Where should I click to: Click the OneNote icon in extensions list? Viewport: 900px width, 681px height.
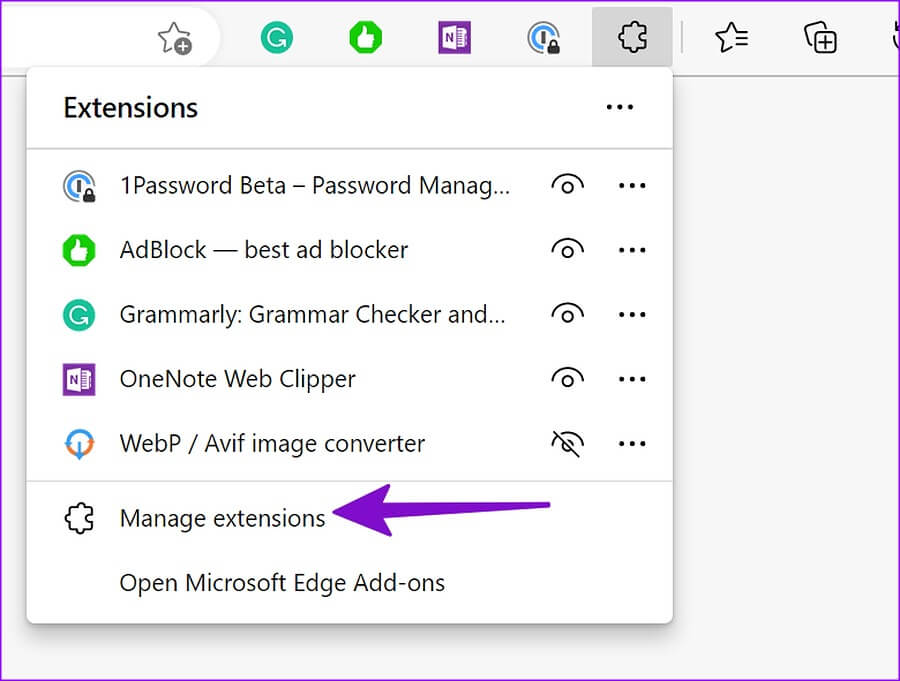[x=79, y=380]
